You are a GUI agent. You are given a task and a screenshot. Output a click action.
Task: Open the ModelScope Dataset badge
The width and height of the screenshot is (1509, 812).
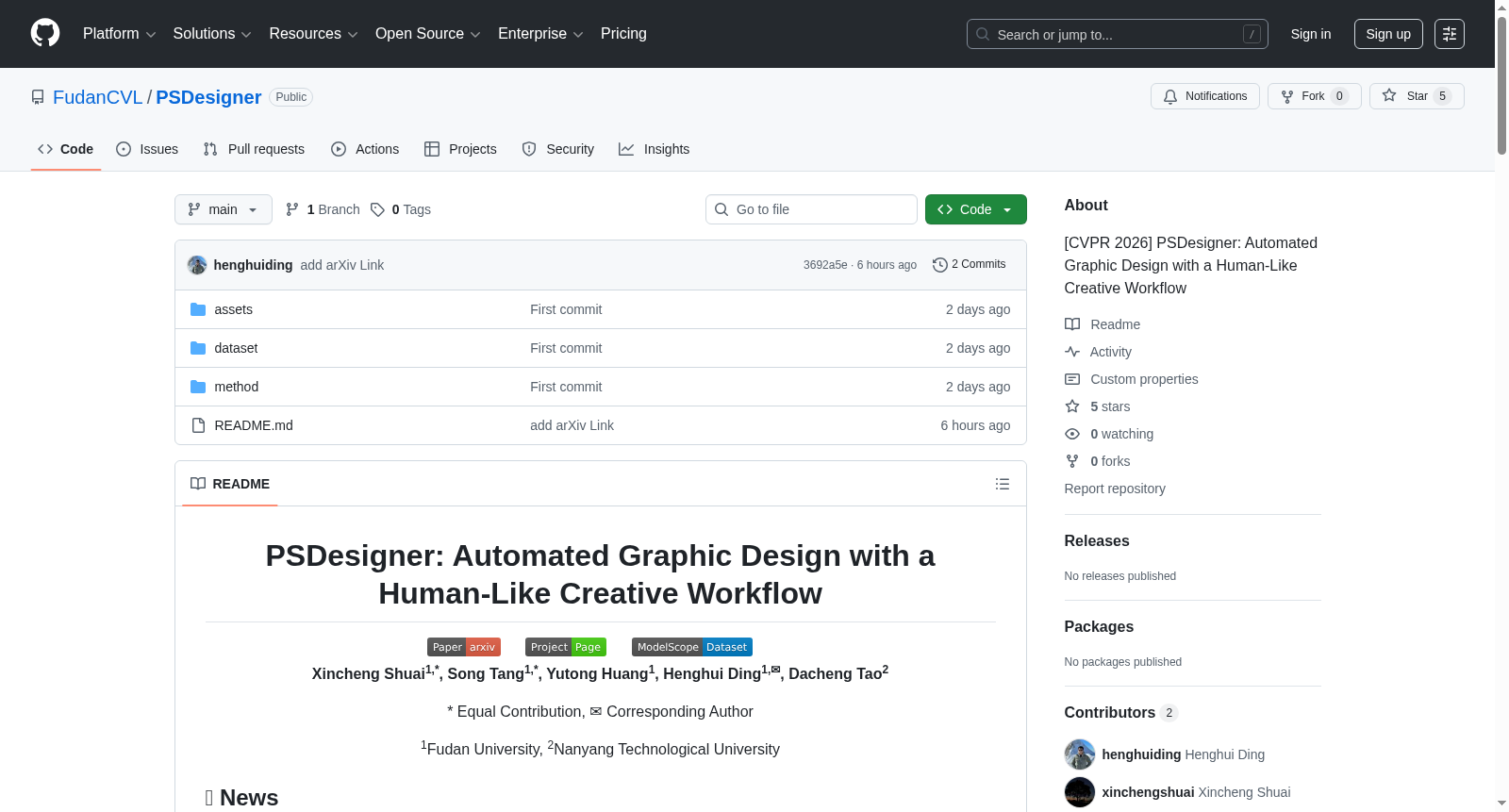(x=692, y=647)
